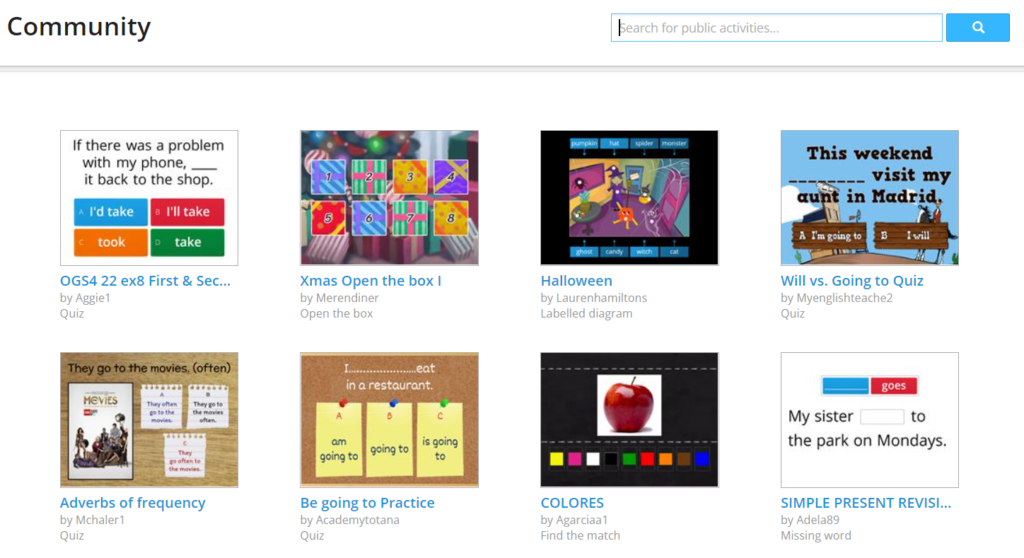Viewport: 1024px width, 558px height.
Task: Open the COLORES apple thumbnail
Action: (x=629, y=419)
